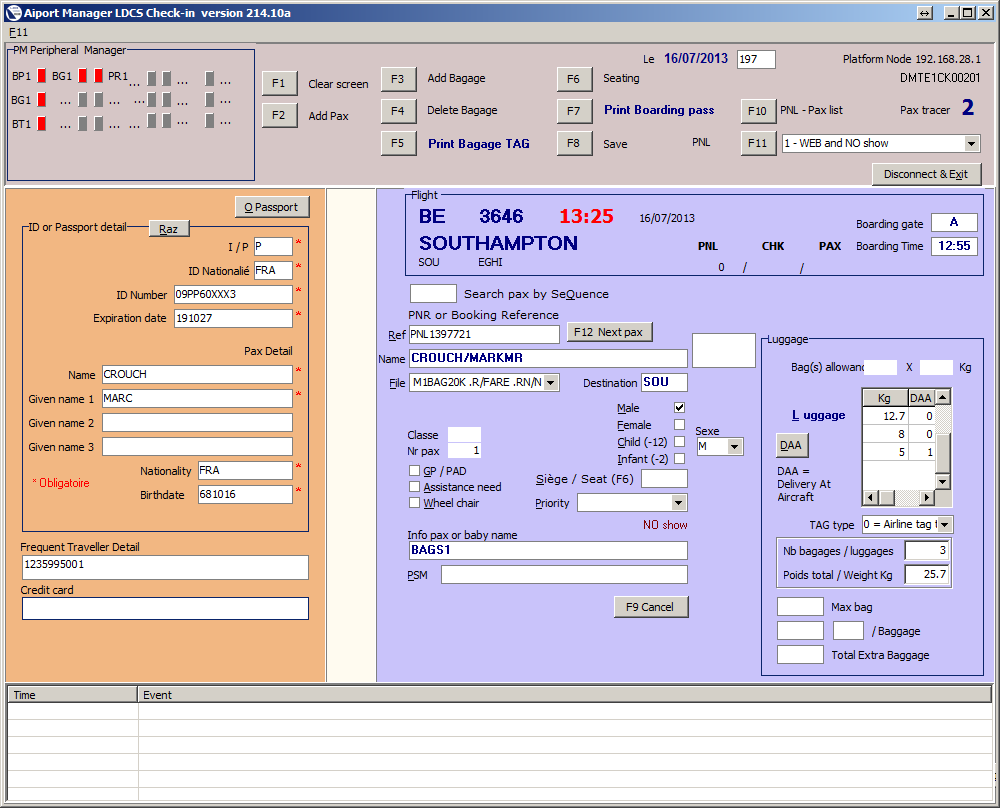Open the F11 menu in the menu bar
Viewport: 1000px width, 808px height.
pos(19,32)
